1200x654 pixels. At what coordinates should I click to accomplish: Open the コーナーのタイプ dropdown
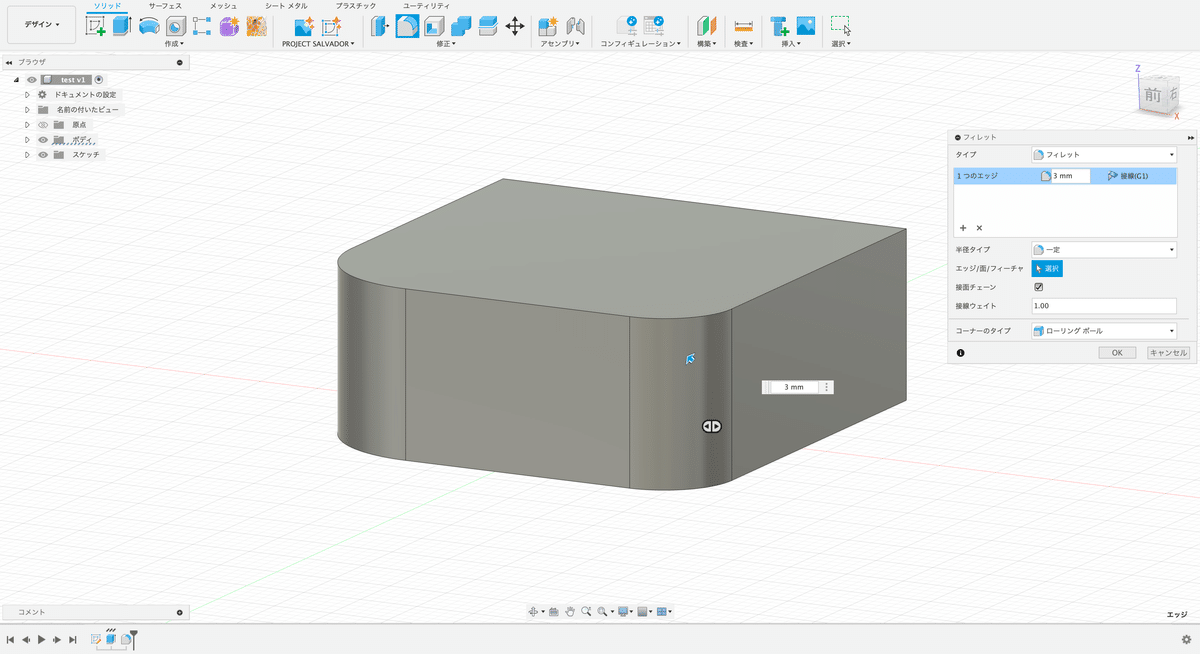[x=1103, y=331]
